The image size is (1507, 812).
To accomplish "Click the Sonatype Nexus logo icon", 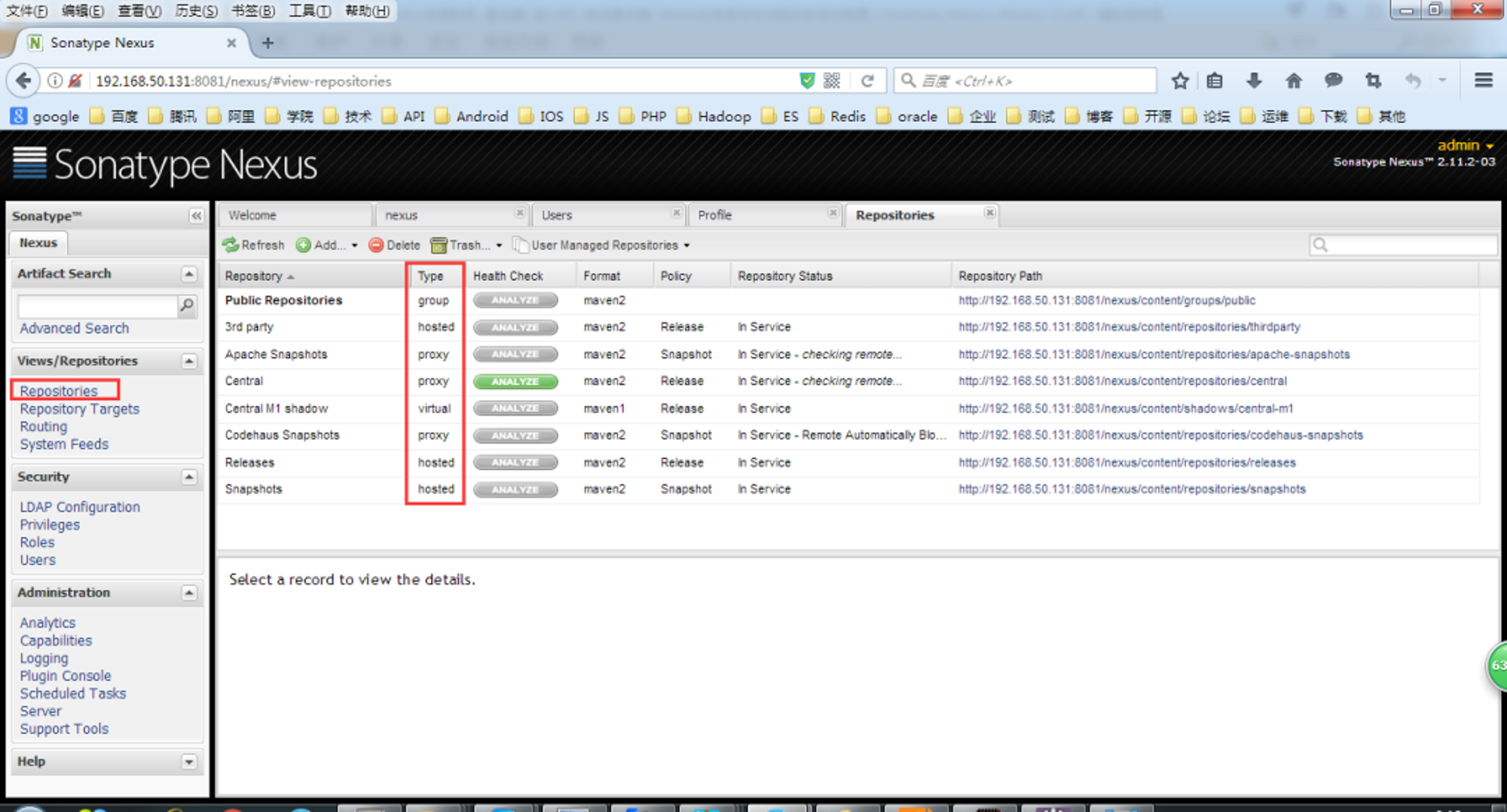I will 29,163.
